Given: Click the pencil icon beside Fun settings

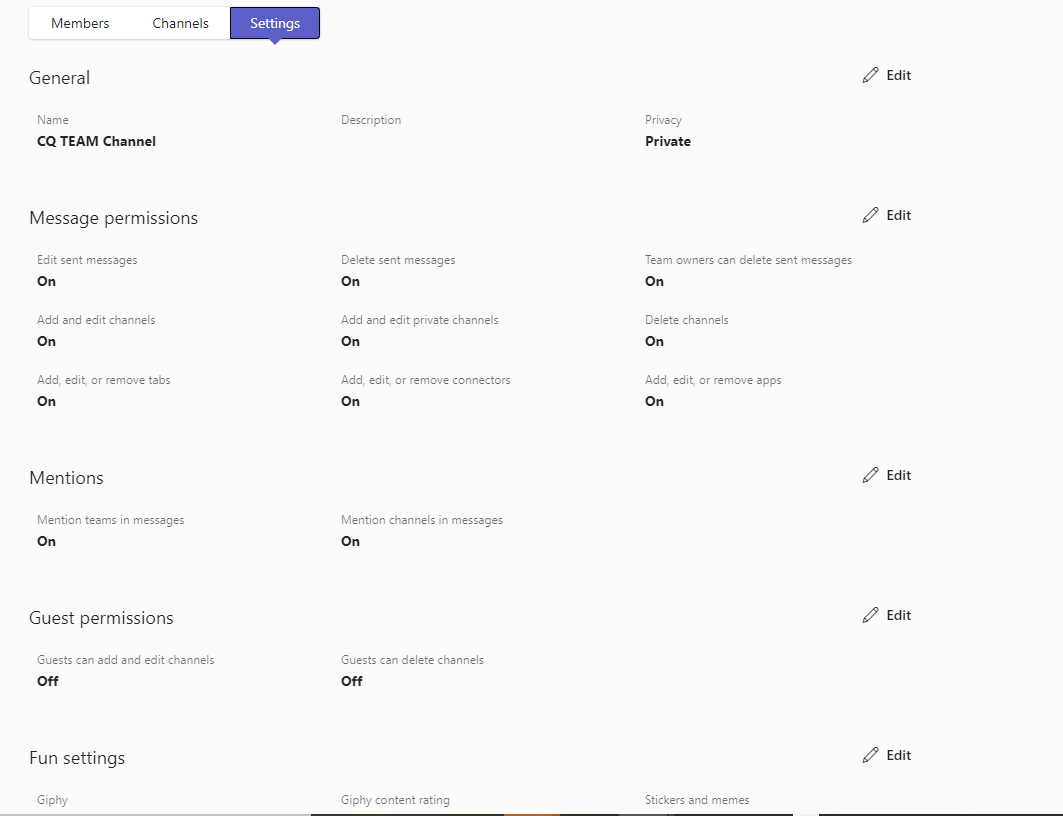Looking at the screenshot, I should (x=871, y=754).
